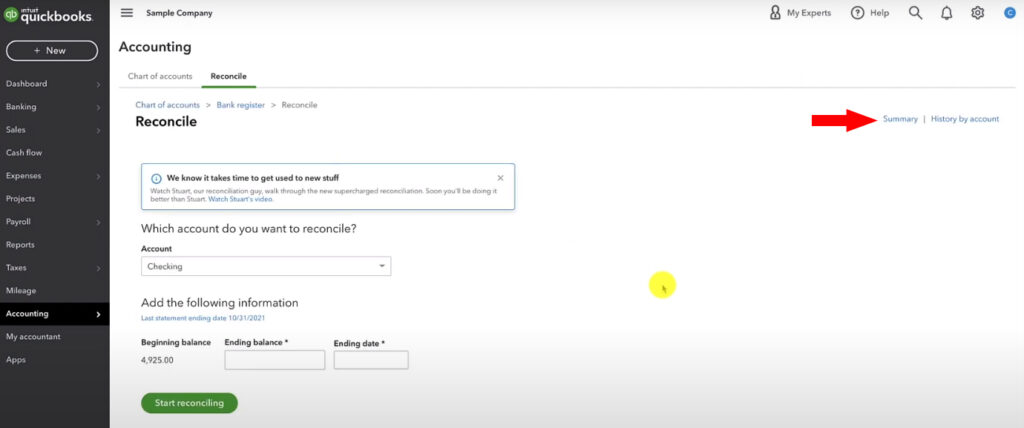Click the Ending date input field
The height and width of the screenshot is (428, 1024).
[x=371, y=360]
